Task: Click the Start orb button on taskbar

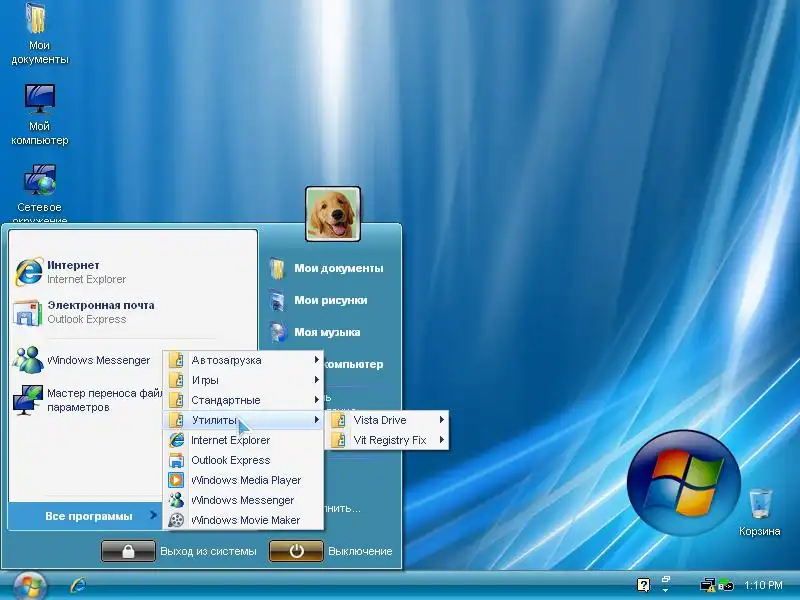Action: (x=30, y=585)
